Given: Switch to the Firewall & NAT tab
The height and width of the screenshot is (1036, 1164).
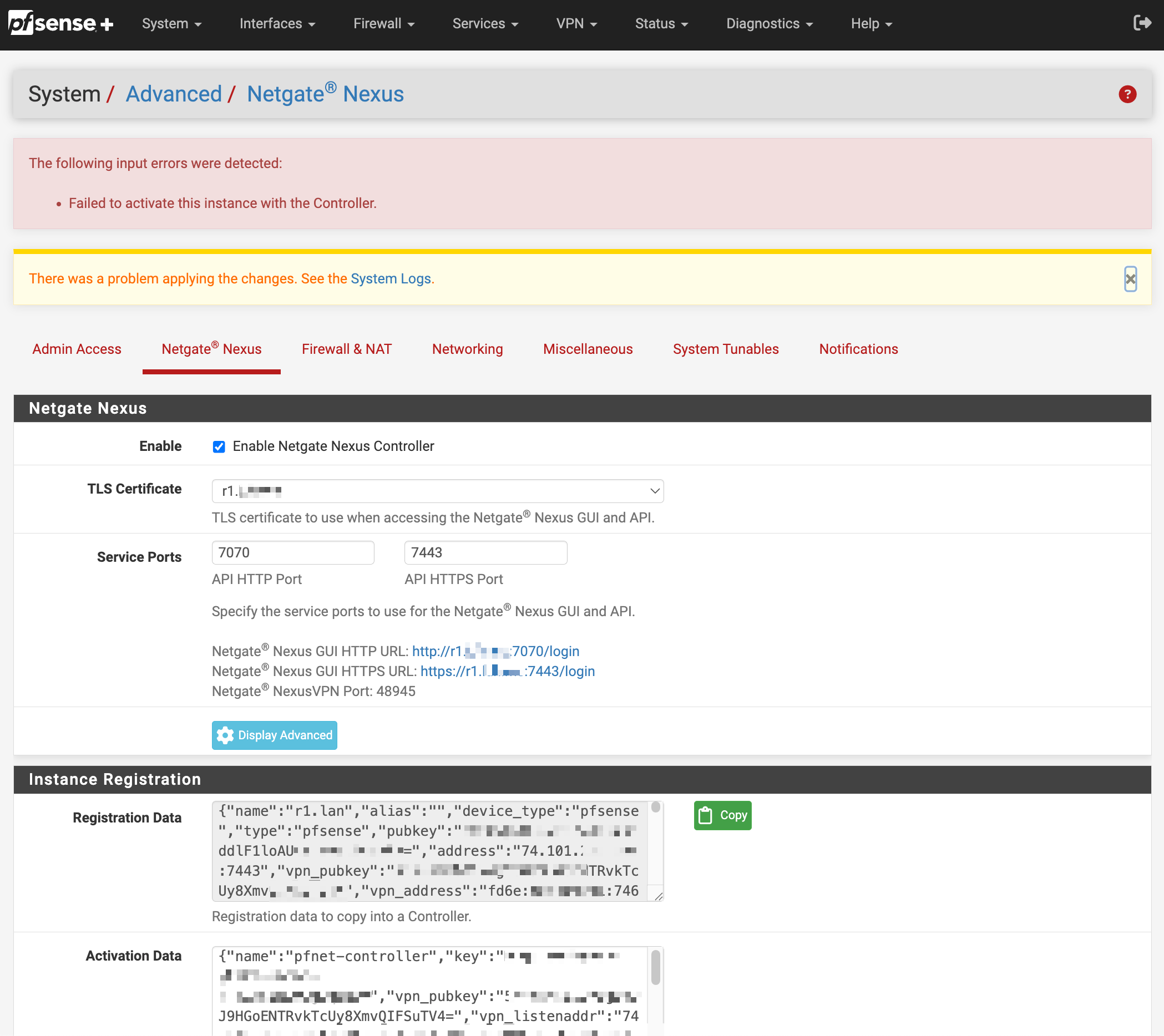Looking at the screenshot, I should pyautogui.click(x=346, y=349).
